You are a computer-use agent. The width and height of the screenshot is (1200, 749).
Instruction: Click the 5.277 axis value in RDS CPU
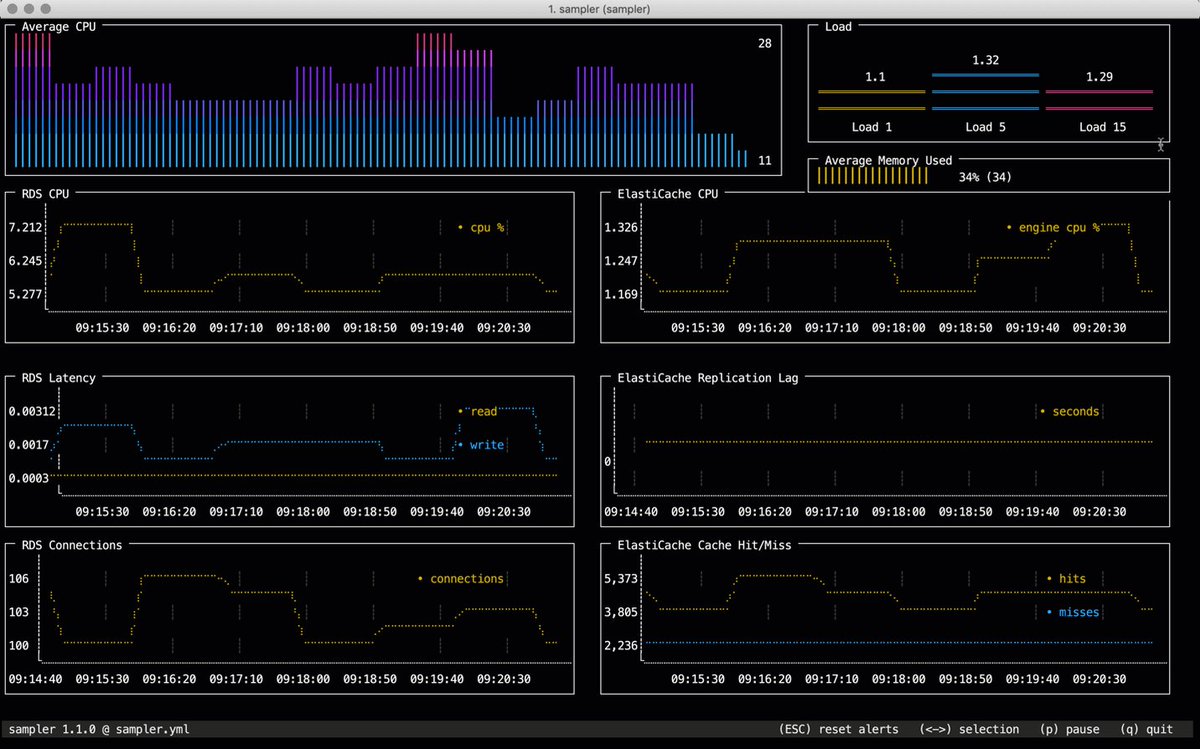point(25,294)
